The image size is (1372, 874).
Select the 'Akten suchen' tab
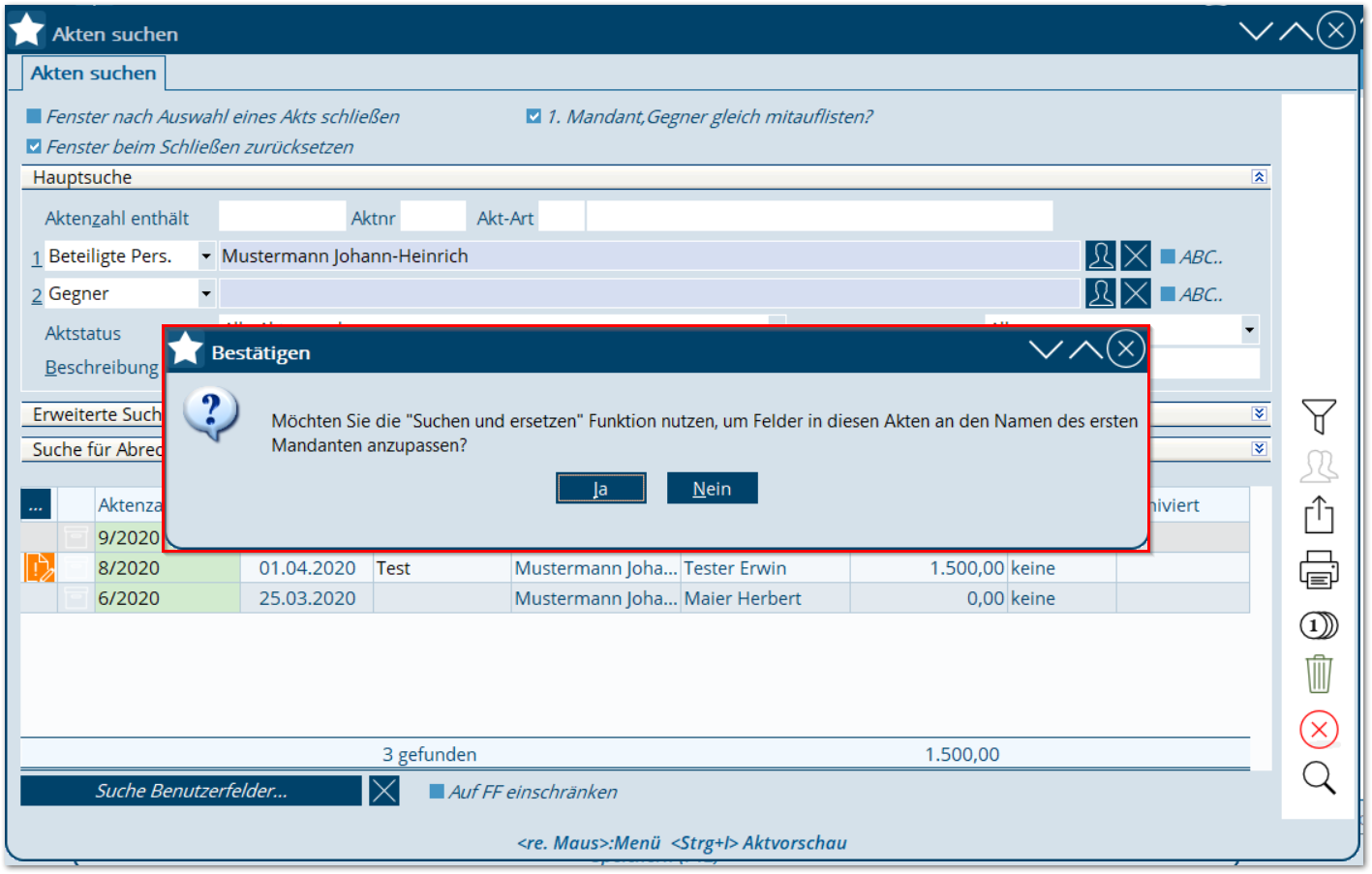point(93,73)
